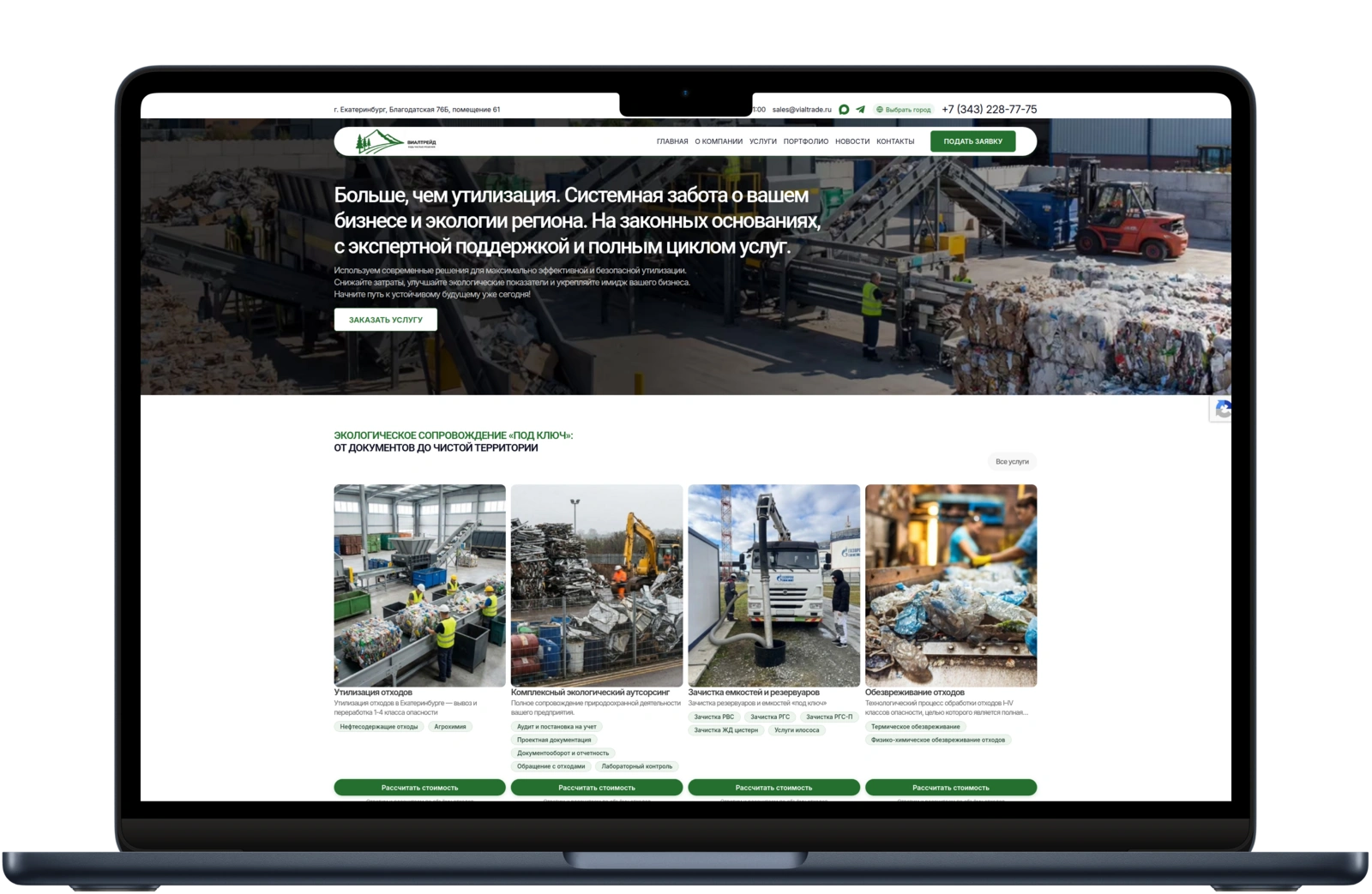Click Рассчитать стоимость under Зачистка емкостей
The width and height of the screenshot is (1372, 894).
773,788
